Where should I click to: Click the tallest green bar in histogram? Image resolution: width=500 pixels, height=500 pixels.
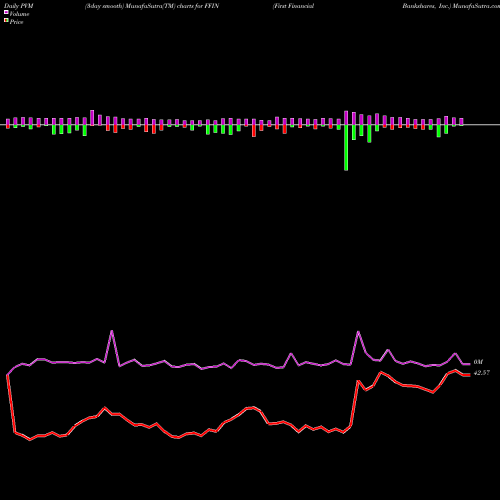pos(346,148)
